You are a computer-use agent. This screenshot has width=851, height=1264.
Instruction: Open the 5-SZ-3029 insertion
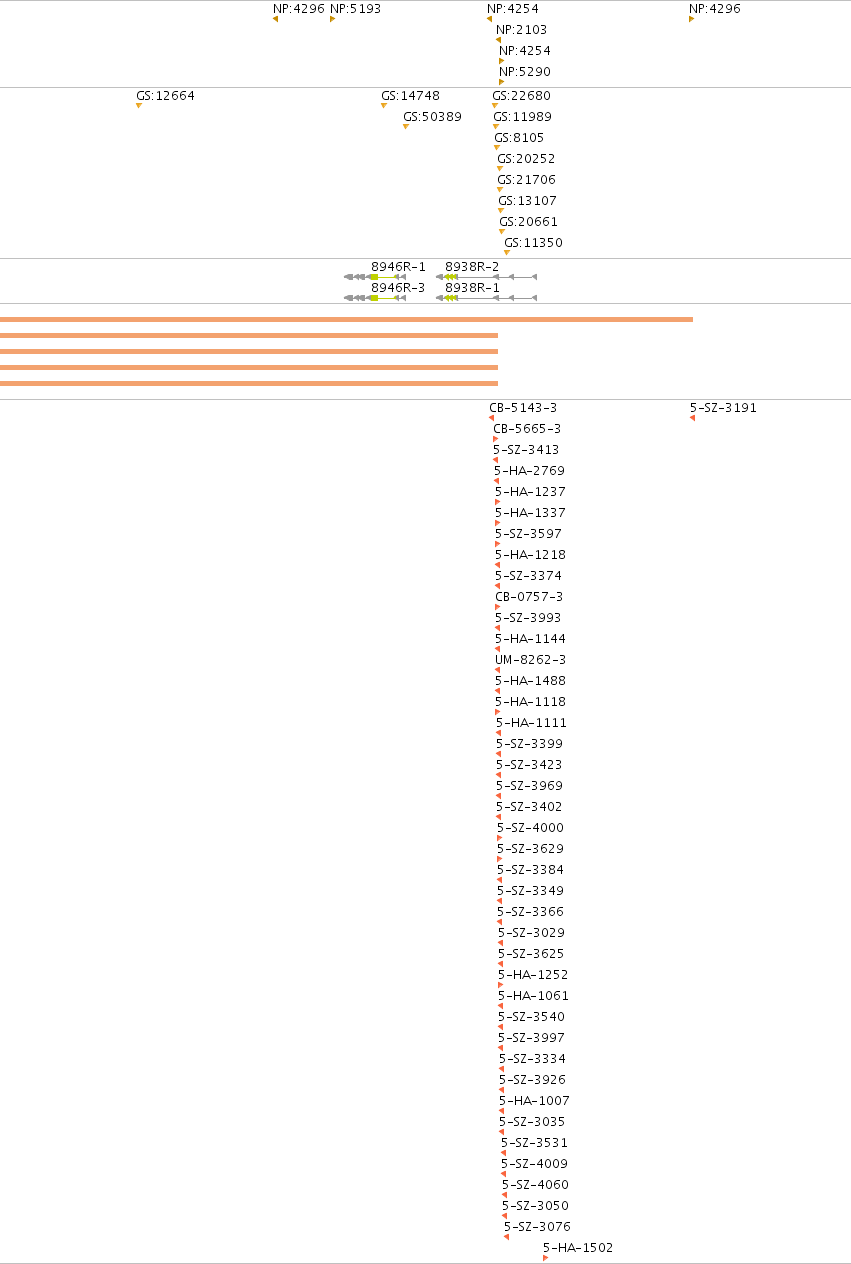pos(531,933)
